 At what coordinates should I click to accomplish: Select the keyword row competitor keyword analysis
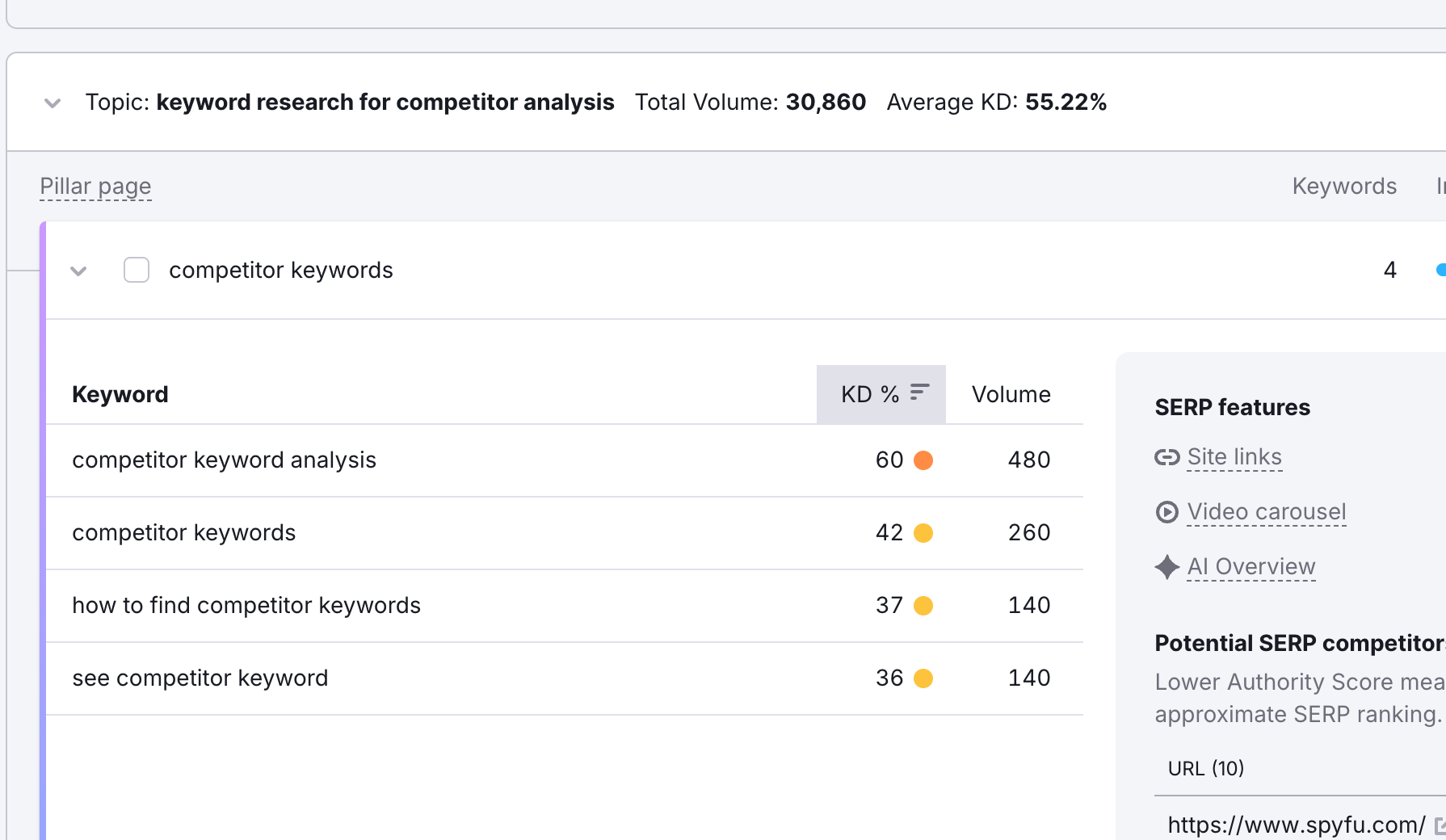(x=224, y=460)
